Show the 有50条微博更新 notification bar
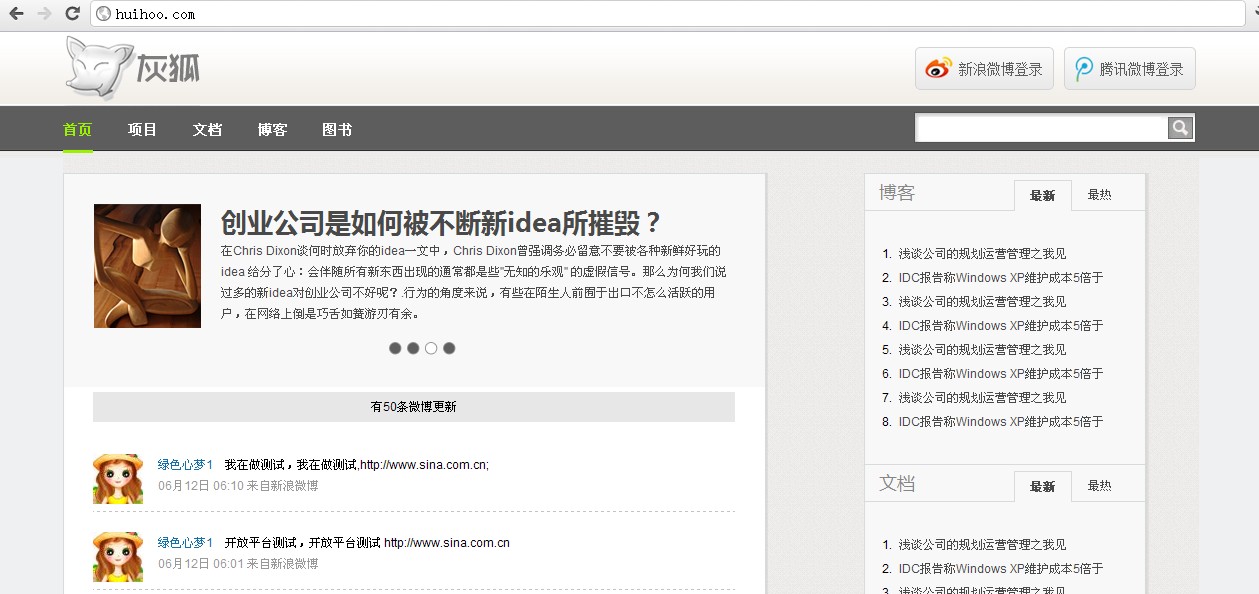This screenshot has width=1259, height=594. [413, 407]
